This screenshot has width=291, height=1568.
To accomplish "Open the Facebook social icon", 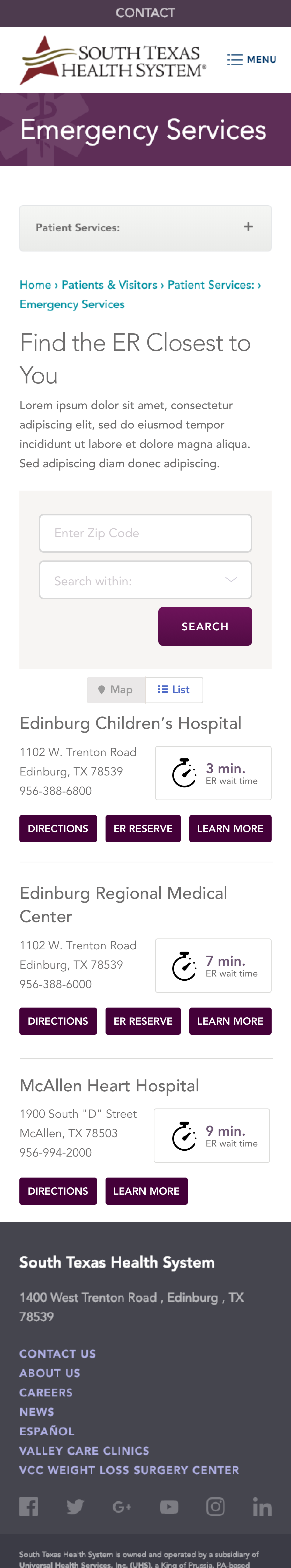I will point(29,1506).
